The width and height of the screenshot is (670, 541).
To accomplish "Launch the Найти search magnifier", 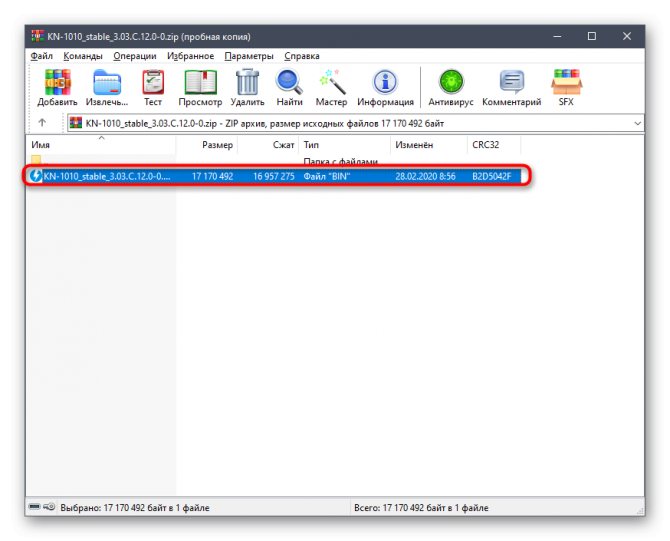I will point(289,88).
